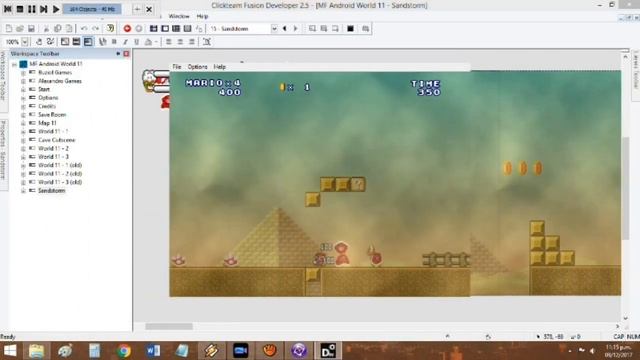
Task: Pause the running application
Action: [31, 9]
